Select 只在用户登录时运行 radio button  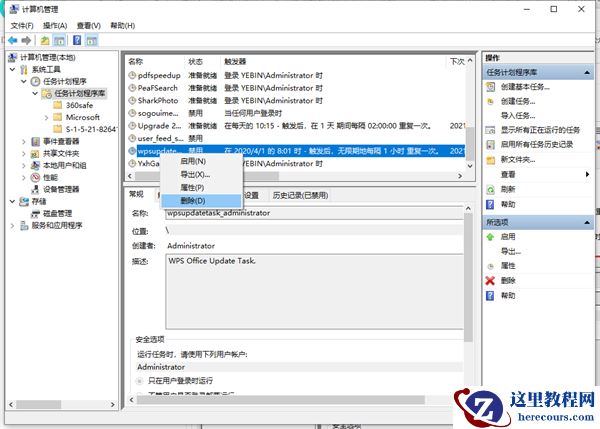(140, 381)
